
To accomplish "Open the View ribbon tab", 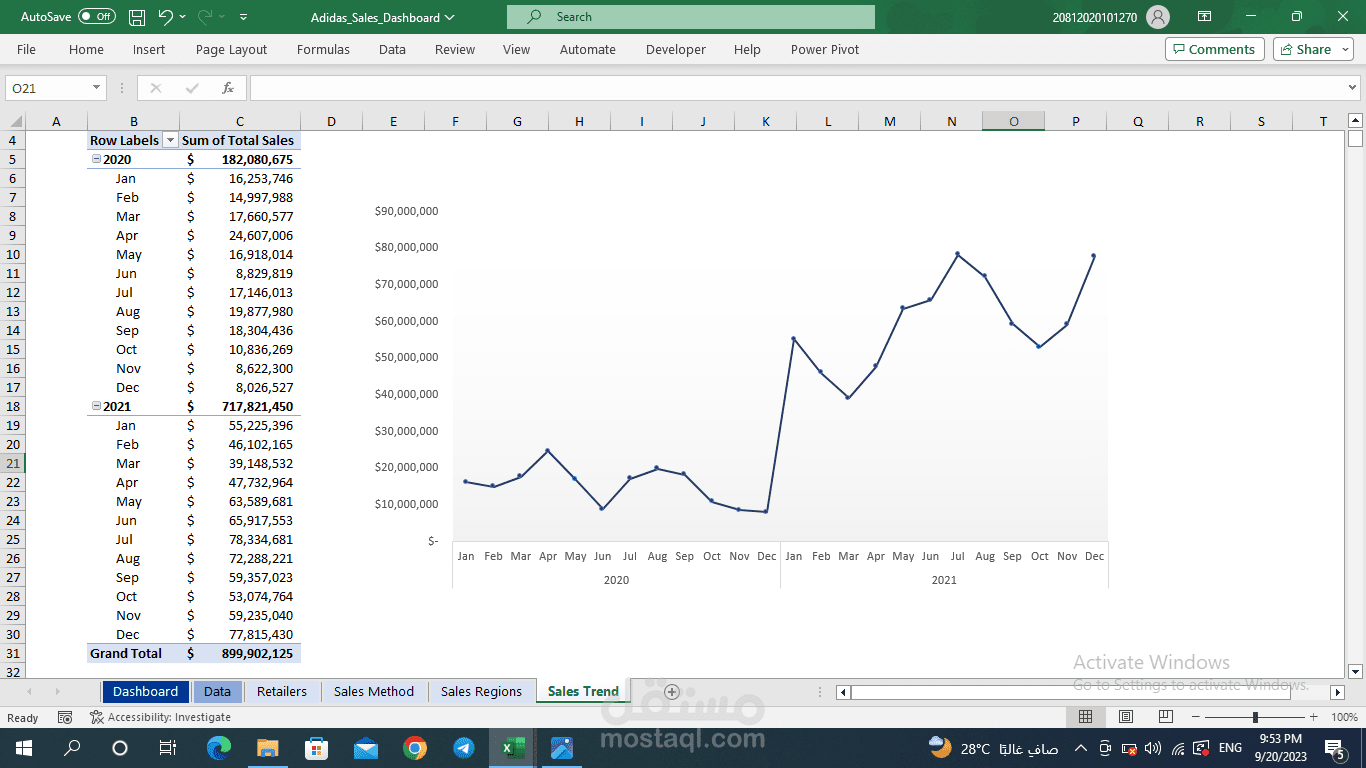I will (516, 49).
